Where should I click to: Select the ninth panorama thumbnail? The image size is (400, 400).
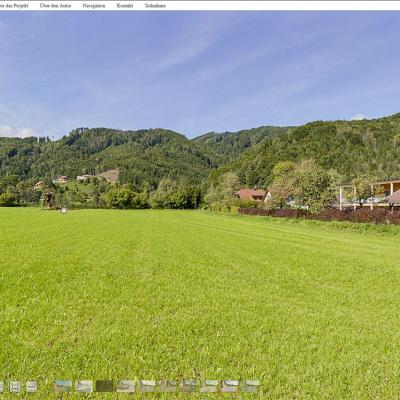pos(230,386)
